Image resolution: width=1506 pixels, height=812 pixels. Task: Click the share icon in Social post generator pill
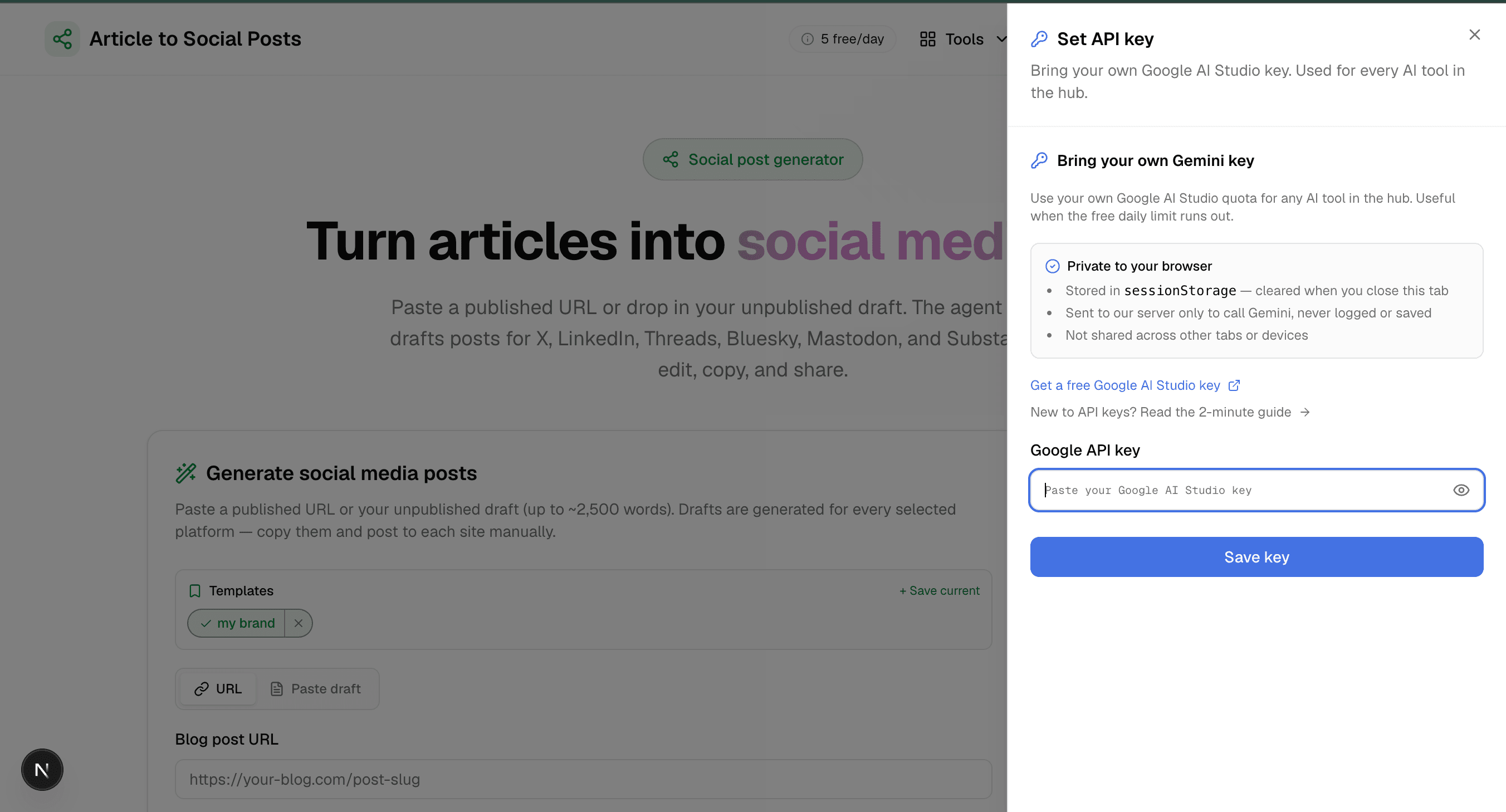(670, 160)
